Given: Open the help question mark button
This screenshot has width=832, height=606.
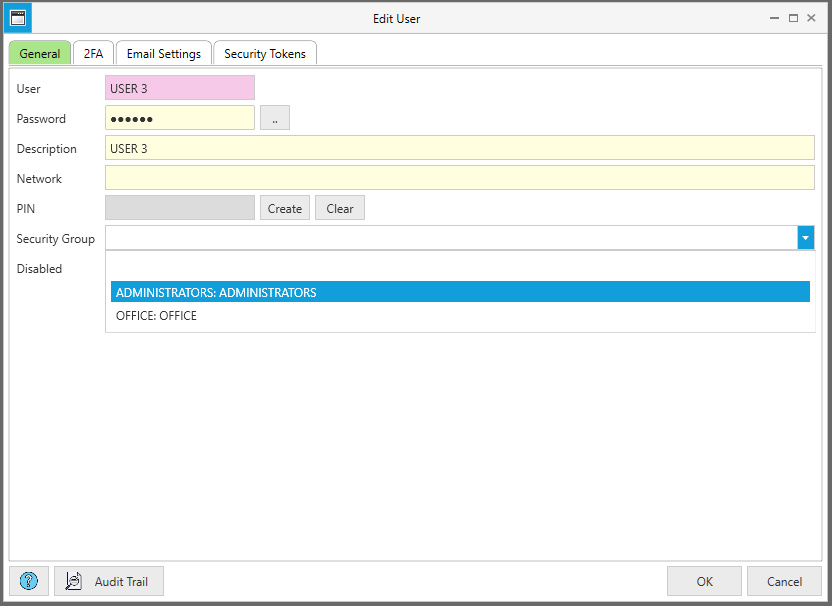Looking at the screenshot, I should (x=29, y=581).
